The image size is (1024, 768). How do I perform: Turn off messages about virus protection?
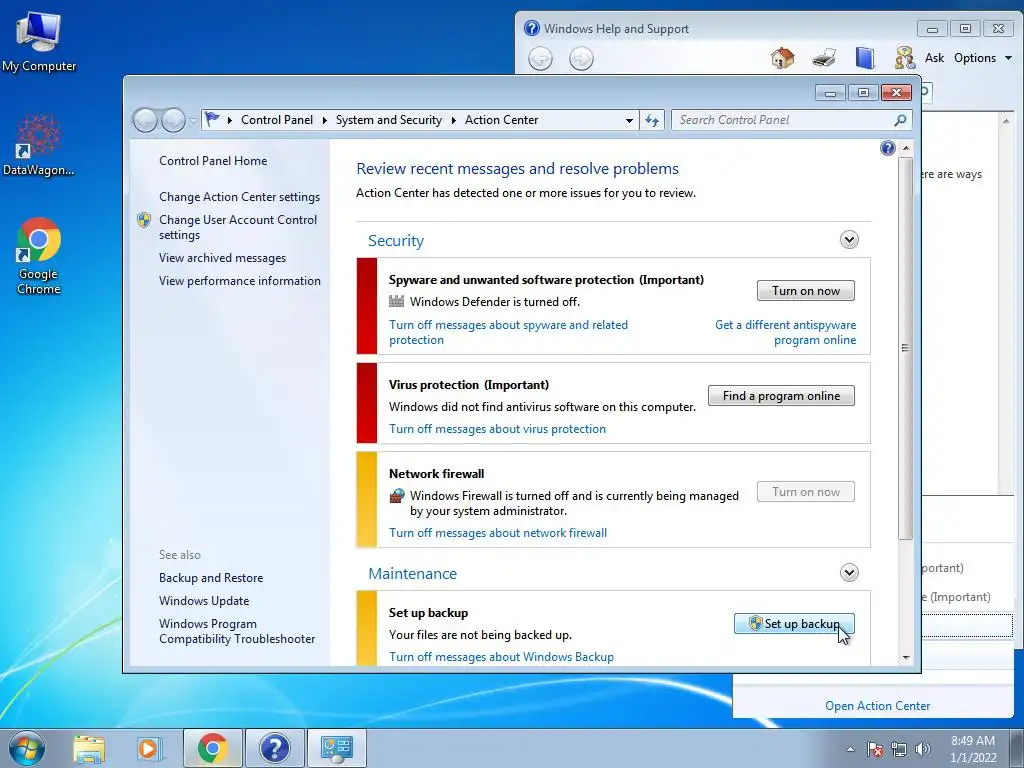[497, 429]
